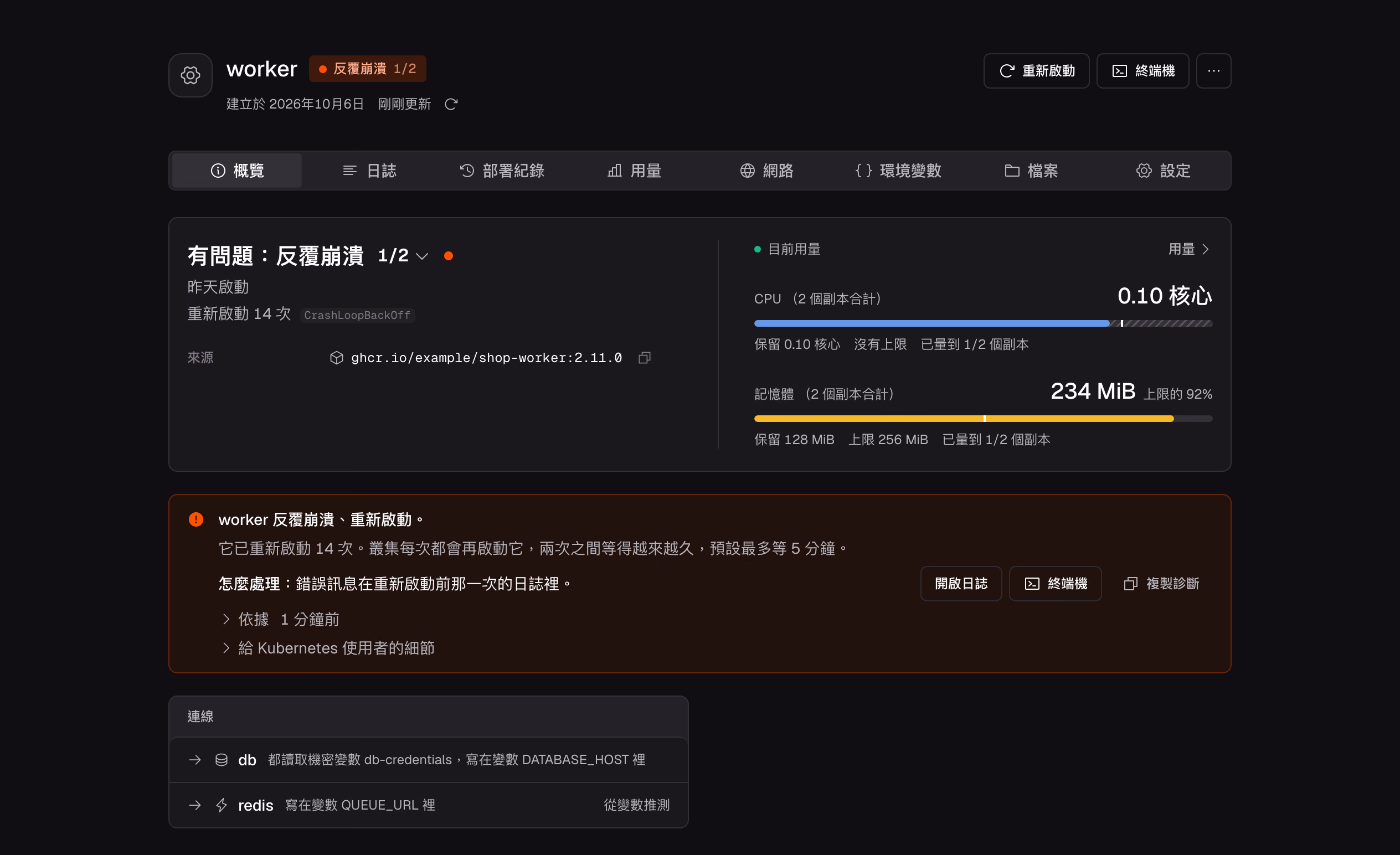This screenshot has height=855, width=1400.
Task: Click the CrashLoopBackOff tag
Action: tap(357, 315)
